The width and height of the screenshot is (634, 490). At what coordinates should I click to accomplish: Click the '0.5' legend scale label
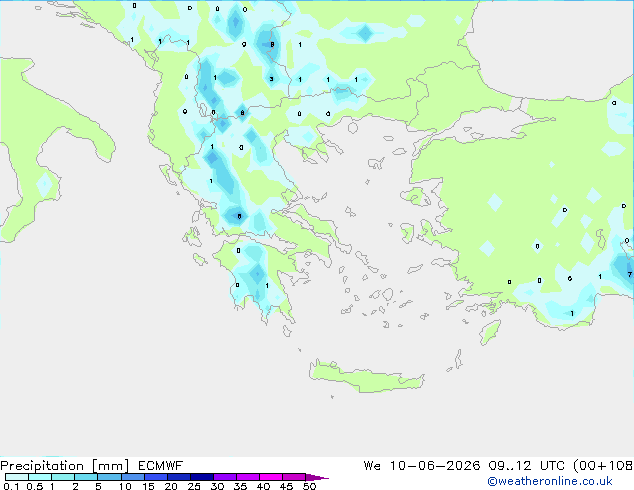[34, 486]
